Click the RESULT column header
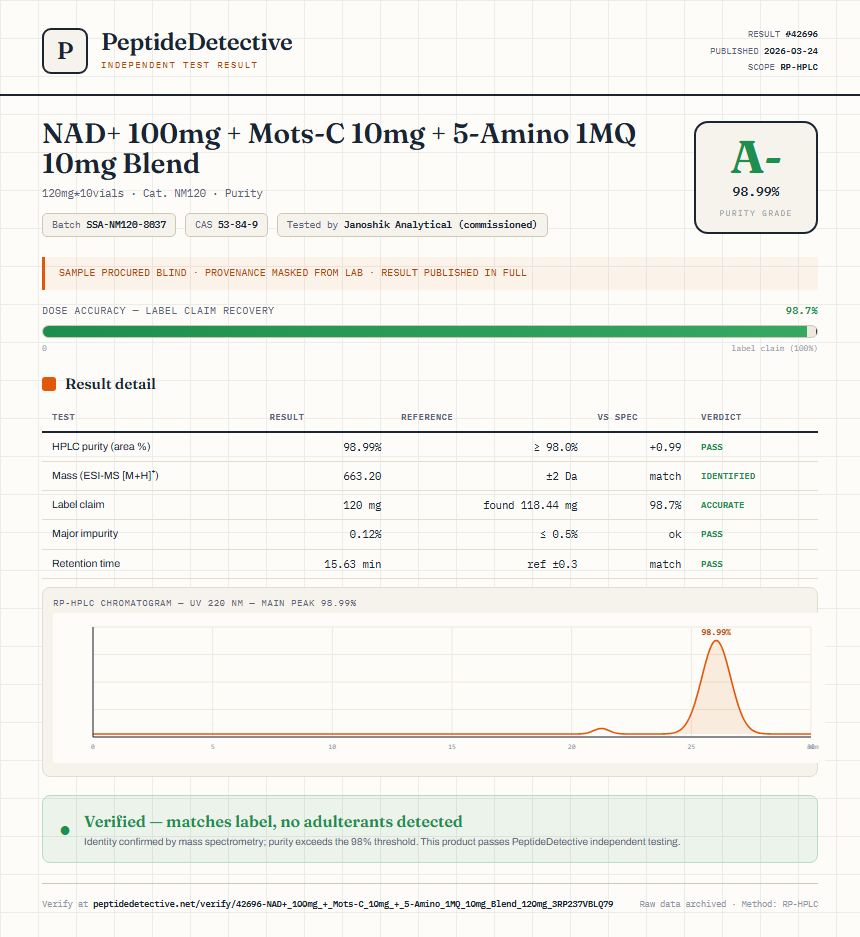Image resolution: width=860 pixels, height=937 pixels. tap(287, 417)
